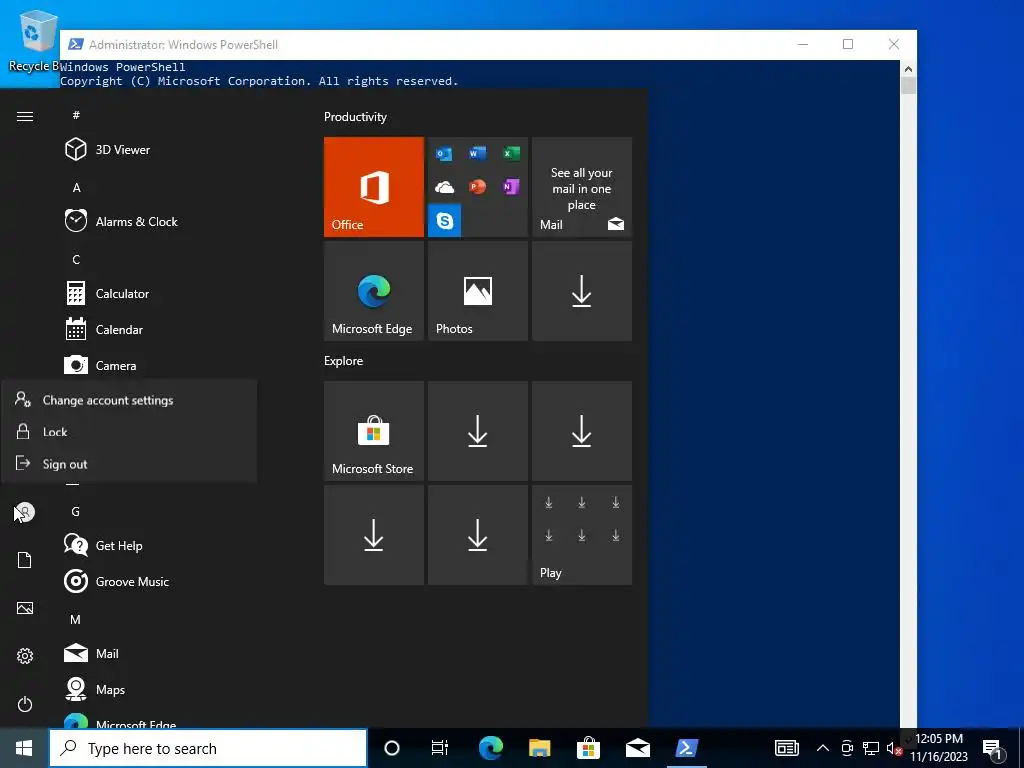Viewport: 1024px width, 768px height.
Task: Click the muted volume tray icon
Action: click(x=894, y=748)
